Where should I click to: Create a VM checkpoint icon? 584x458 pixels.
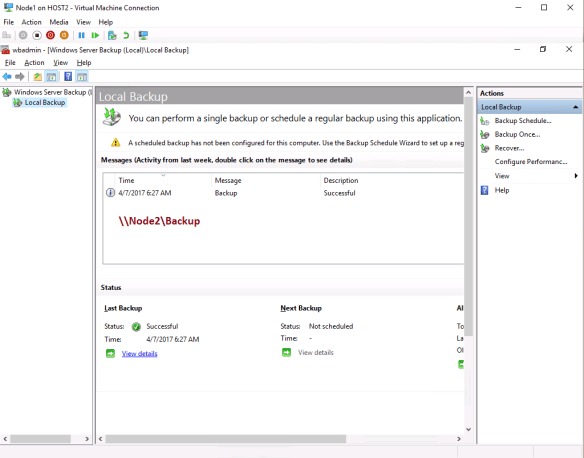[112, 35]
